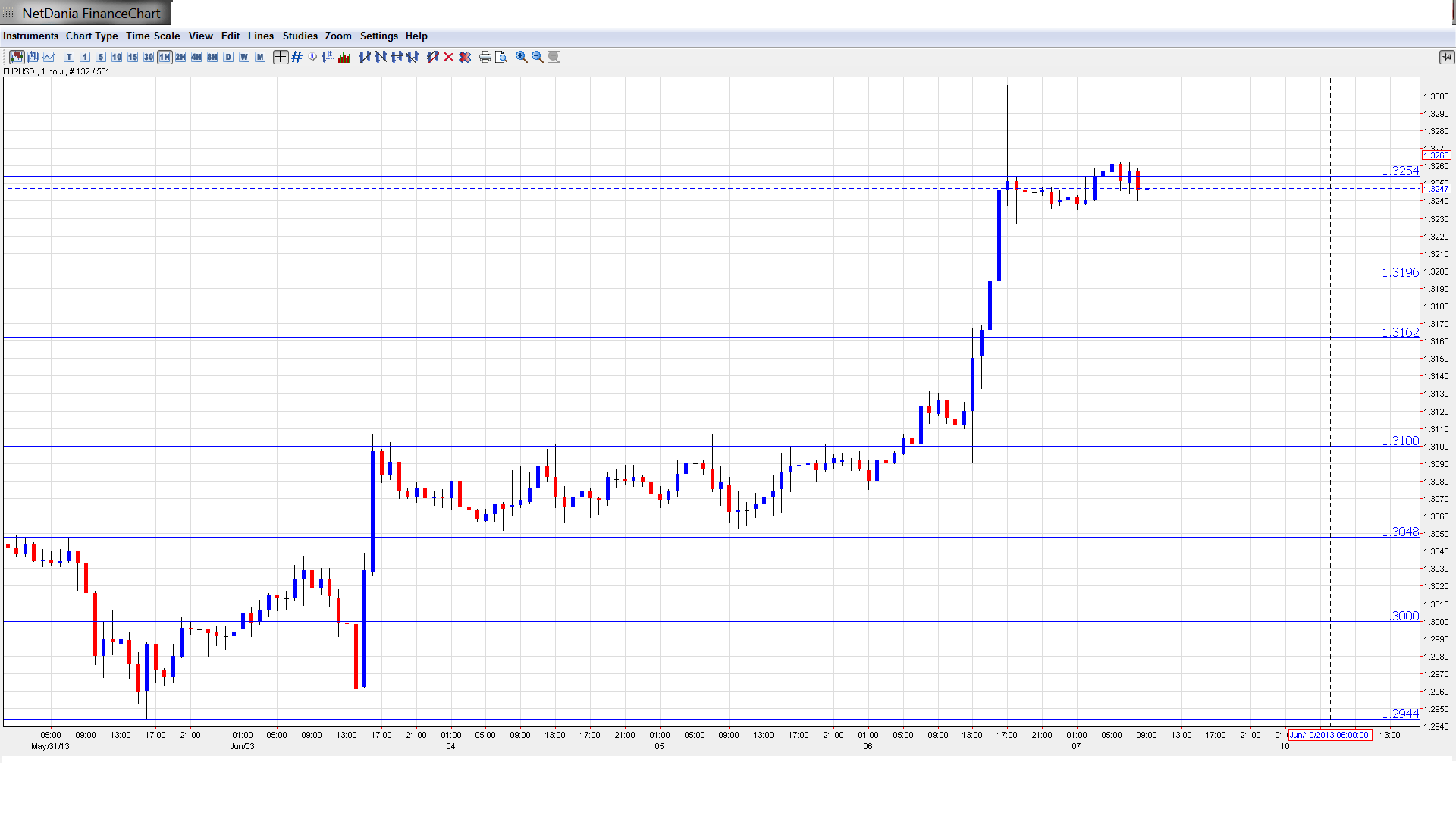Click the Jun/10/2013 06:00:00 time marker
The image size is (1456, 819).
[1329, 735]
